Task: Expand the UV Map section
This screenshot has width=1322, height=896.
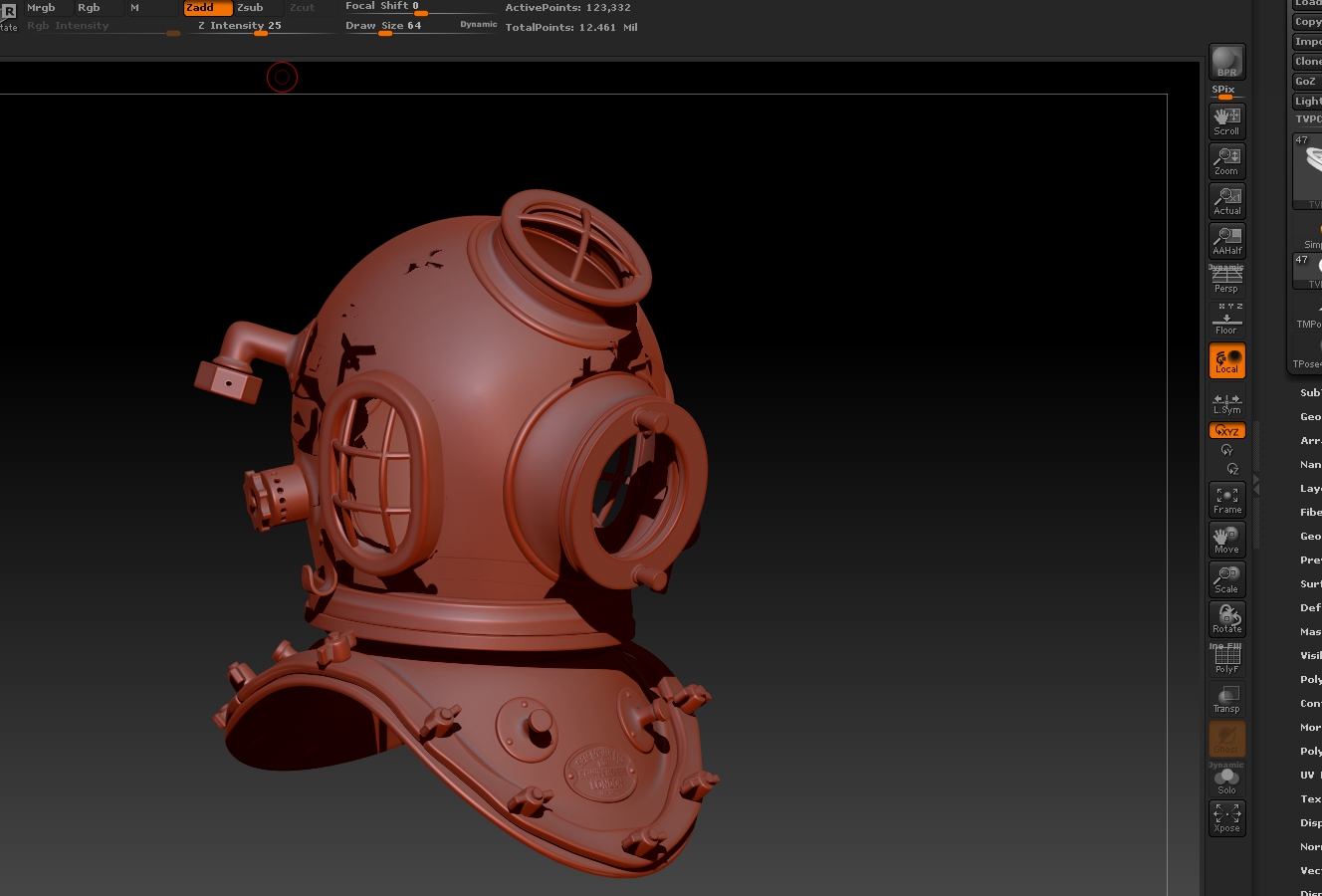Action: [x=1310, y=776]
